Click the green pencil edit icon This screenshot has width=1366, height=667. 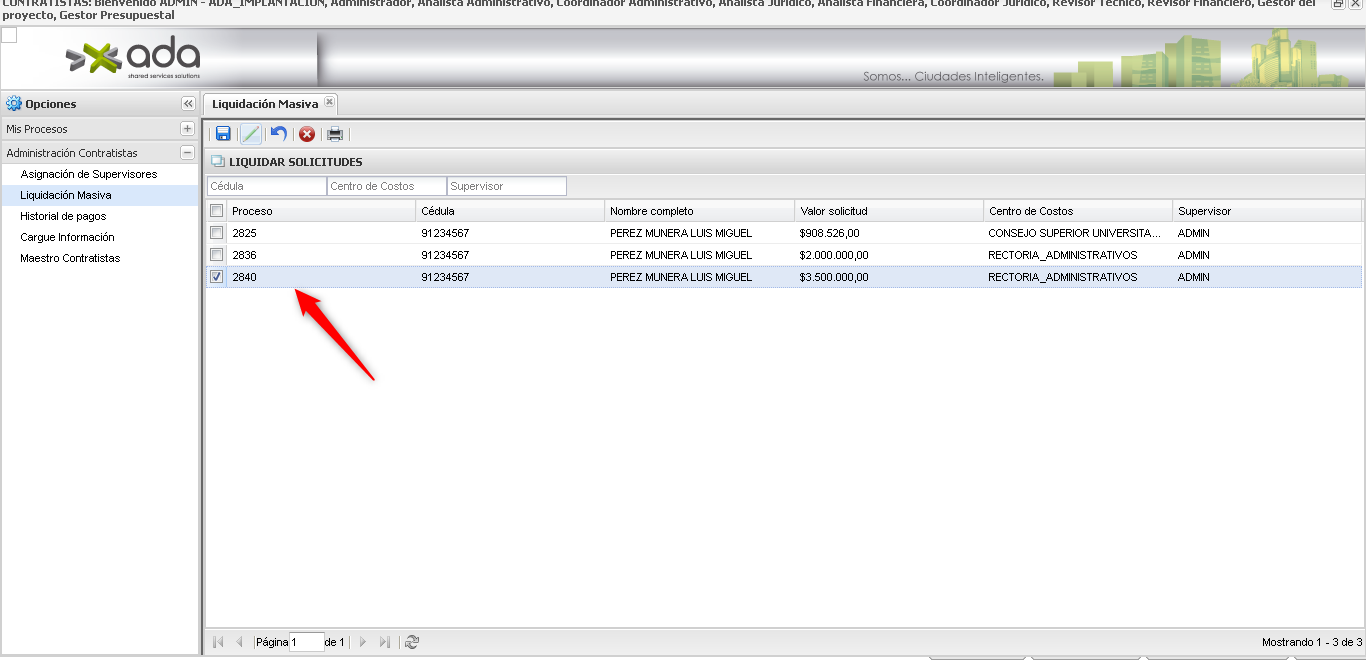[x=251, y=134]
